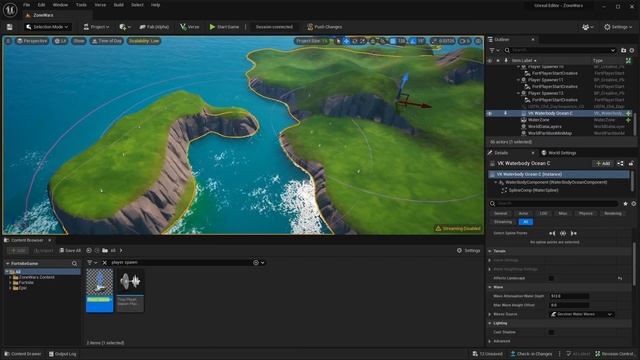Collapse the Lighting section
The width and height of the screenshot is (640, 360).
490,323
